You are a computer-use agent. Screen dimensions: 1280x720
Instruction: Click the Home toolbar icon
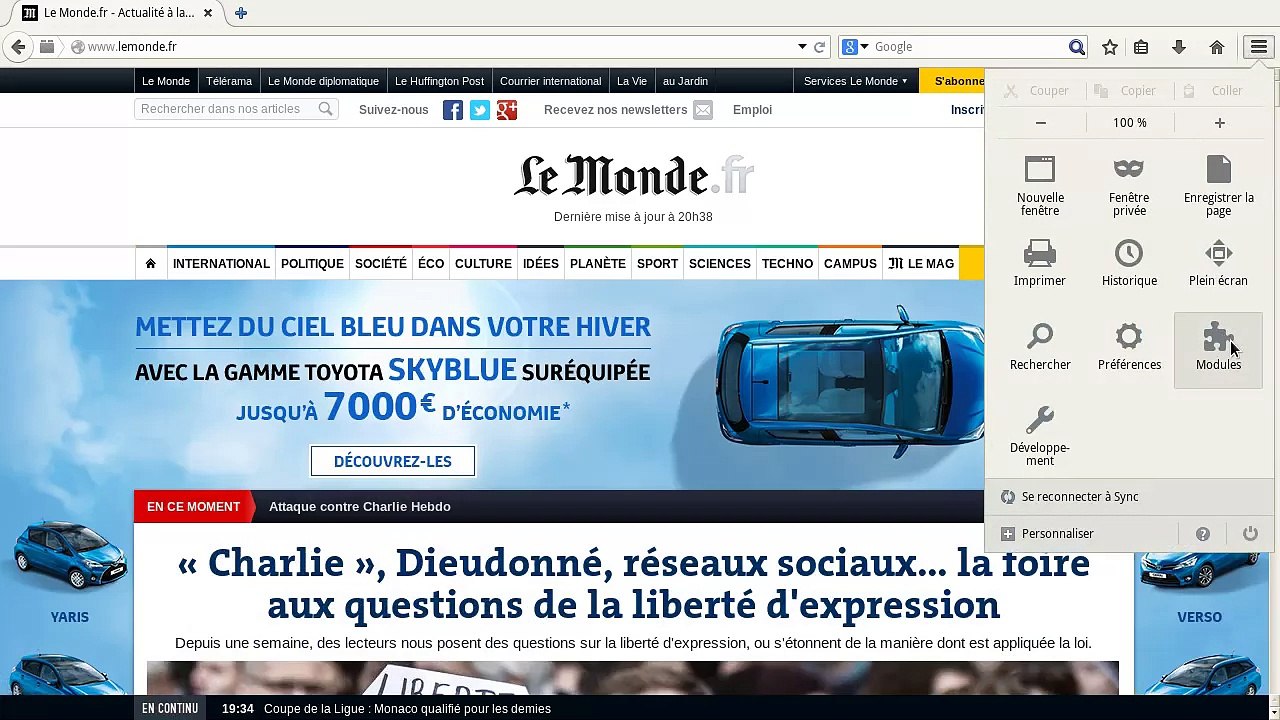pyautogui.click(x=1217, y=47)
